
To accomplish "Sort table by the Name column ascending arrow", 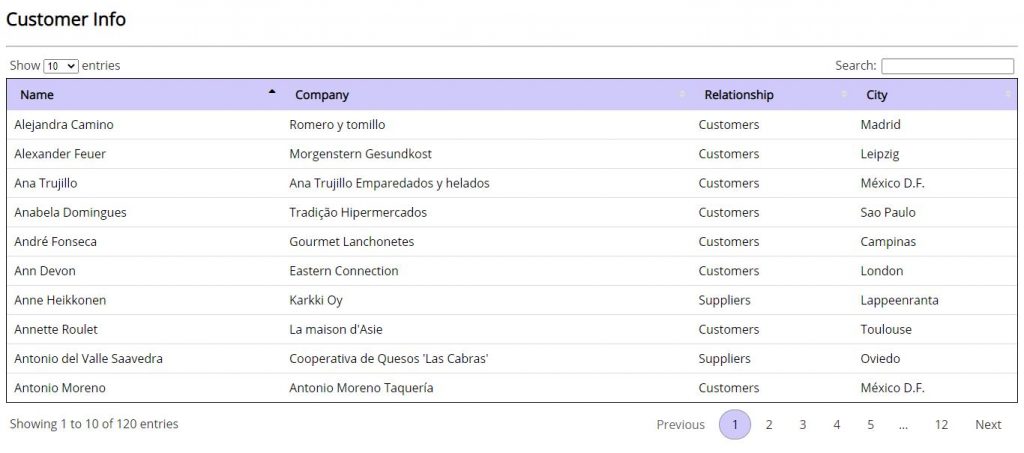I will point(272,91).
